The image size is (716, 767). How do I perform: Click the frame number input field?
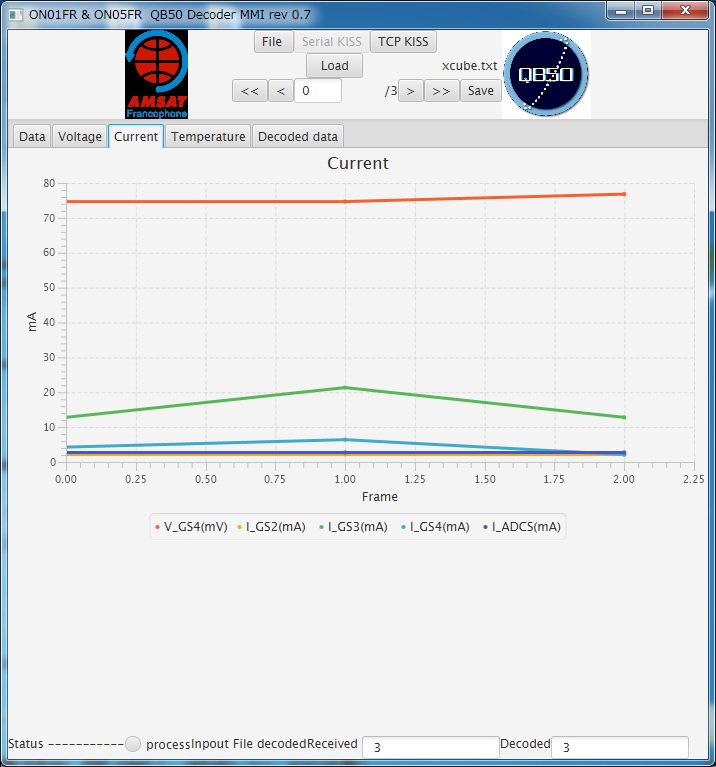(x=318, y=91)
